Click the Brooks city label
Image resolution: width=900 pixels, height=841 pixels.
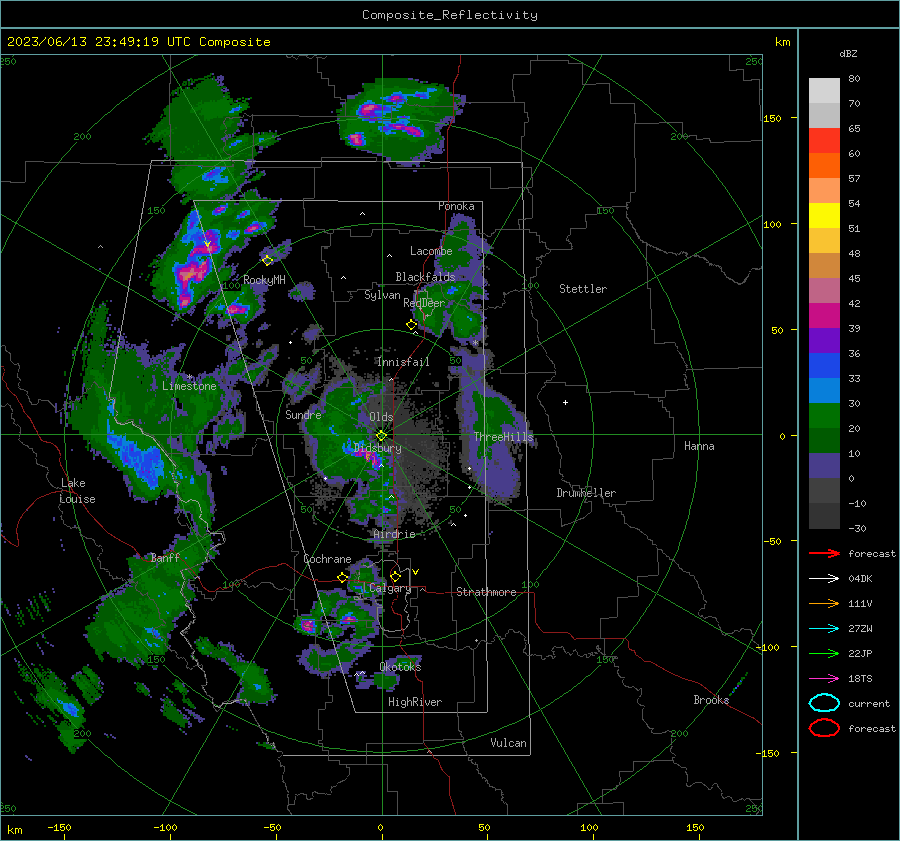711,700
